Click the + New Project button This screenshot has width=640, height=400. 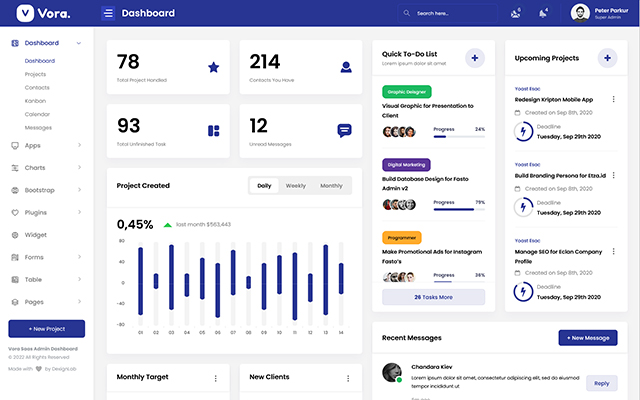pyautogui.click(x=46, y=329)
